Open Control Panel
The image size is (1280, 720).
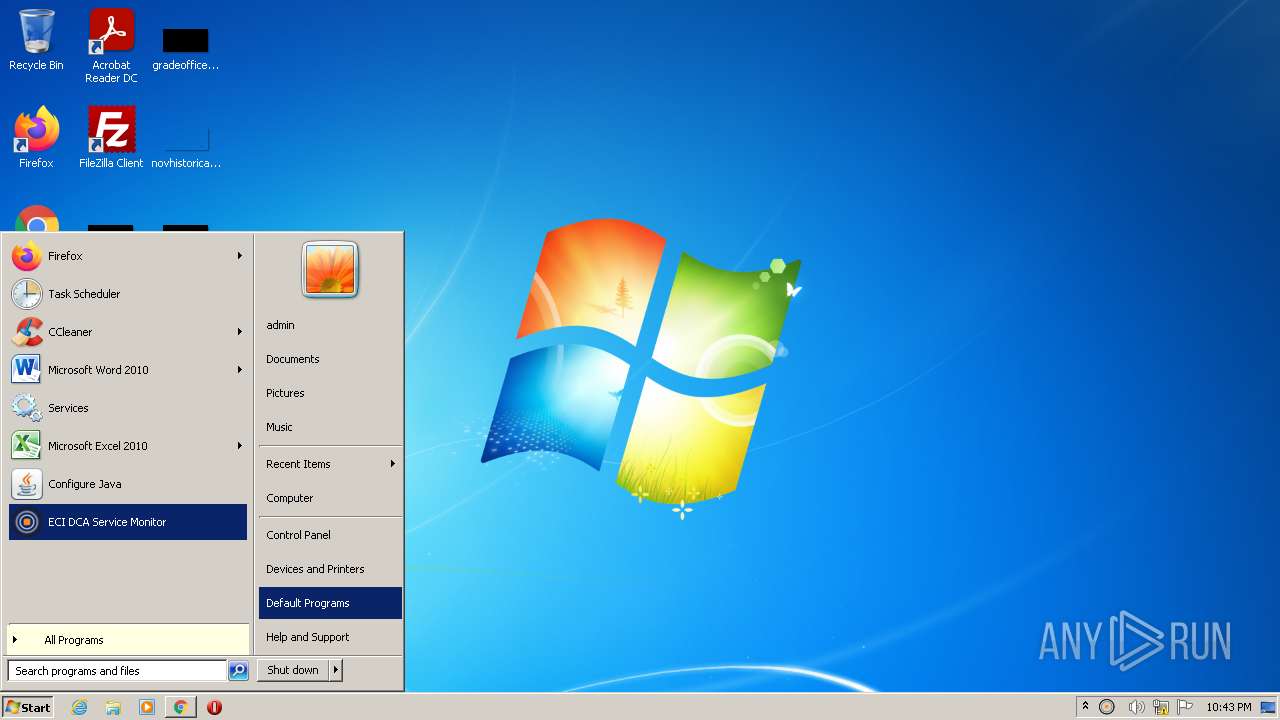click(330, 535)
